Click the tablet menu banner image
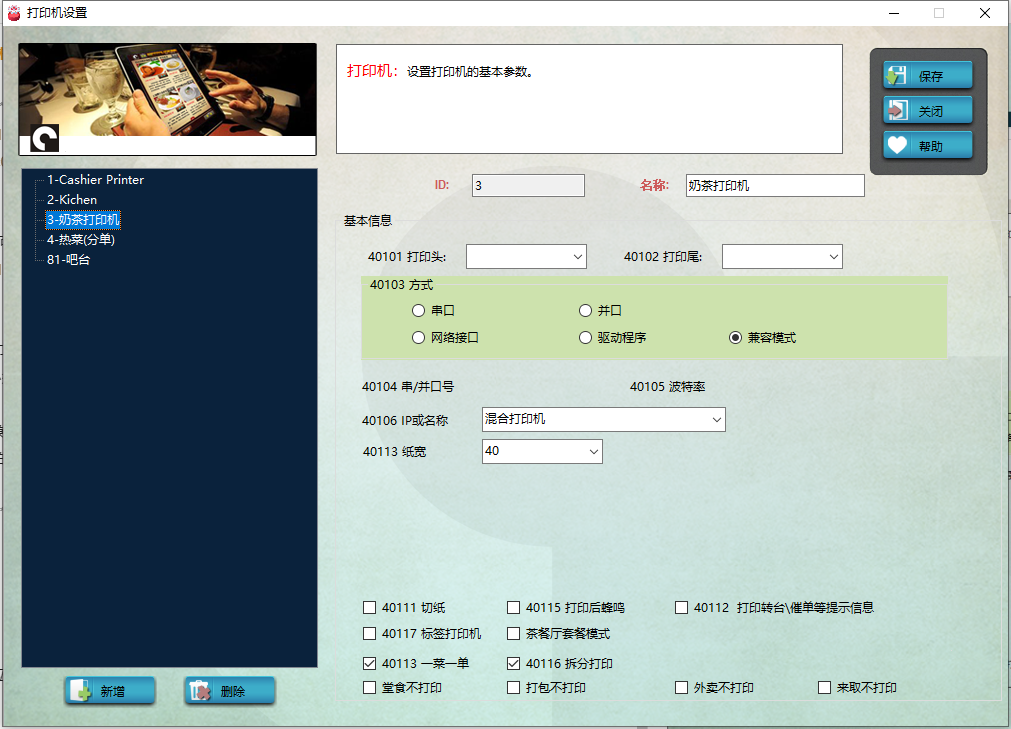This screenshot has height=729, width=1011. 168,99
